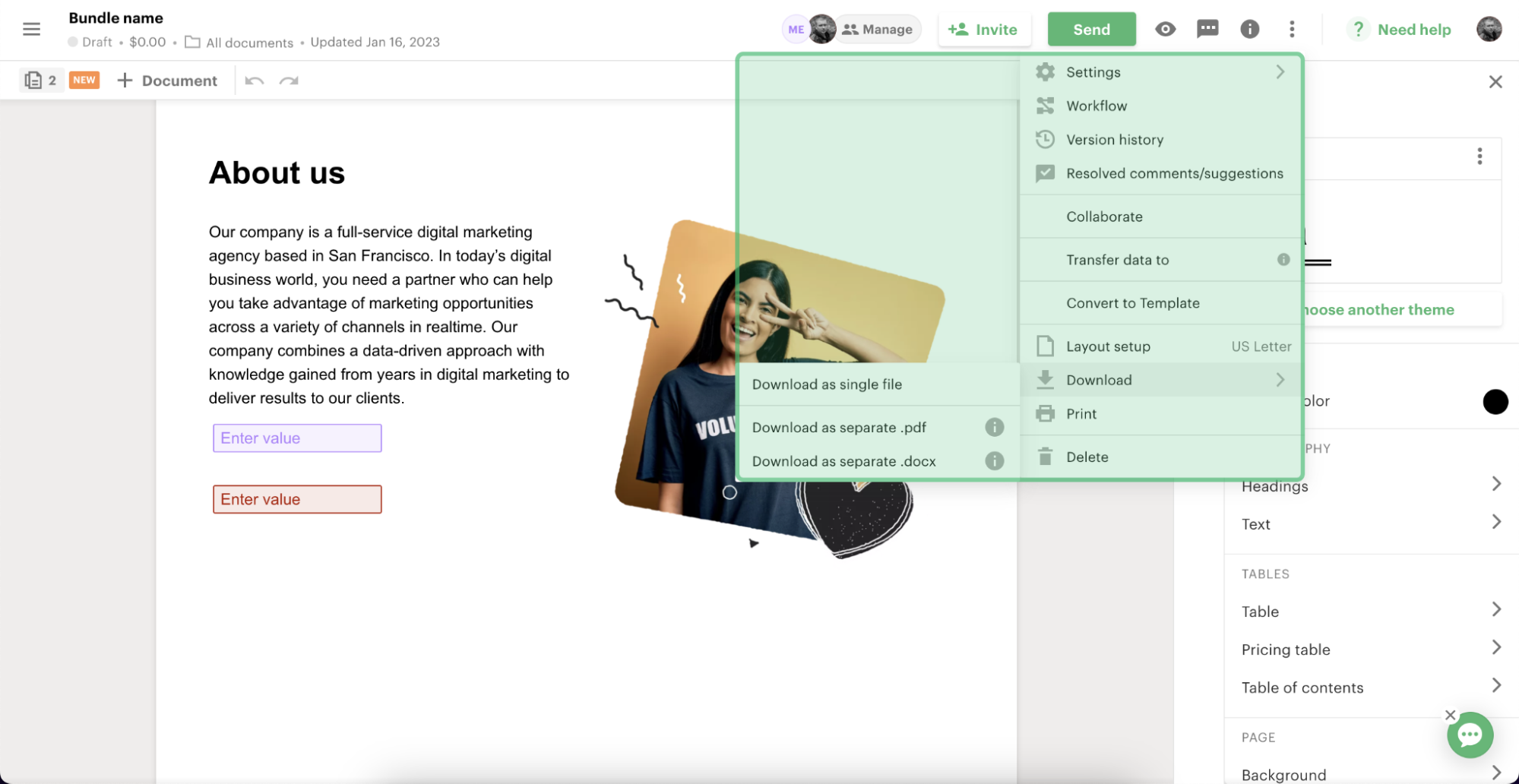Click info icon for separate .docx download

(x=994, y=461)
